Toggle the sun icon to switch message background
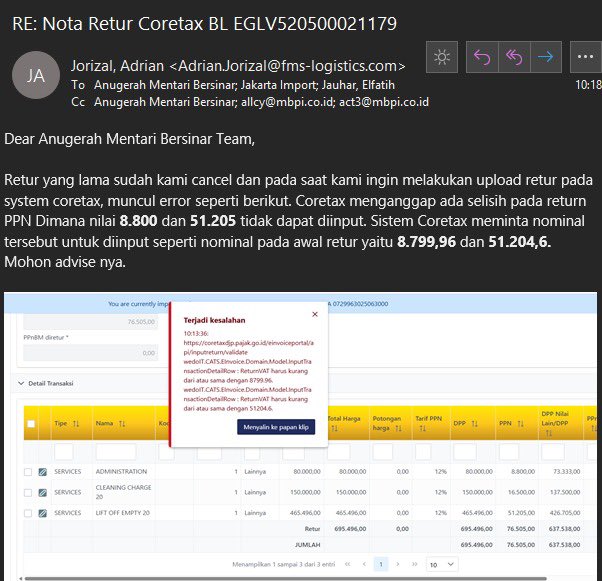Image resolution: width=602 pixels, height=581 pixels. [442, 57]
